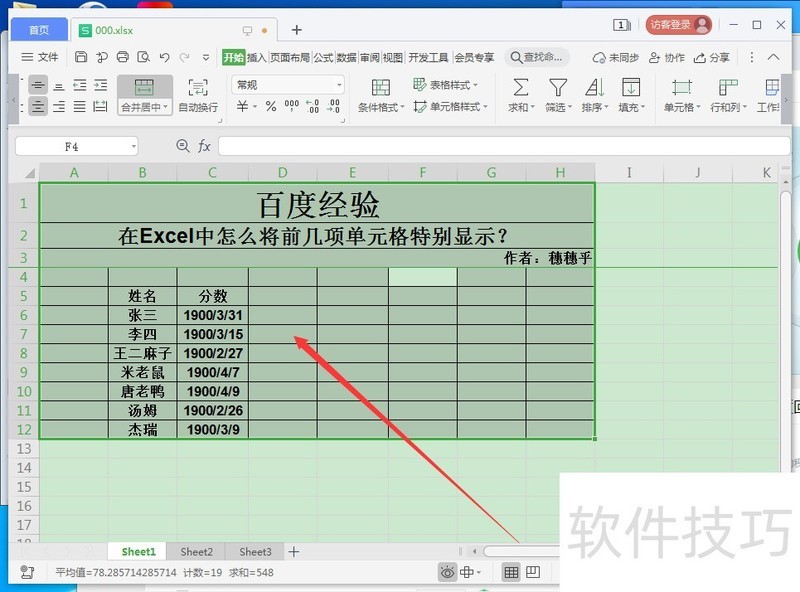Collapse the ribbon with the chevron
Image resolution: width=800 pixels, height=592 pixels.
pyautogui.click(x=773, y=57)
